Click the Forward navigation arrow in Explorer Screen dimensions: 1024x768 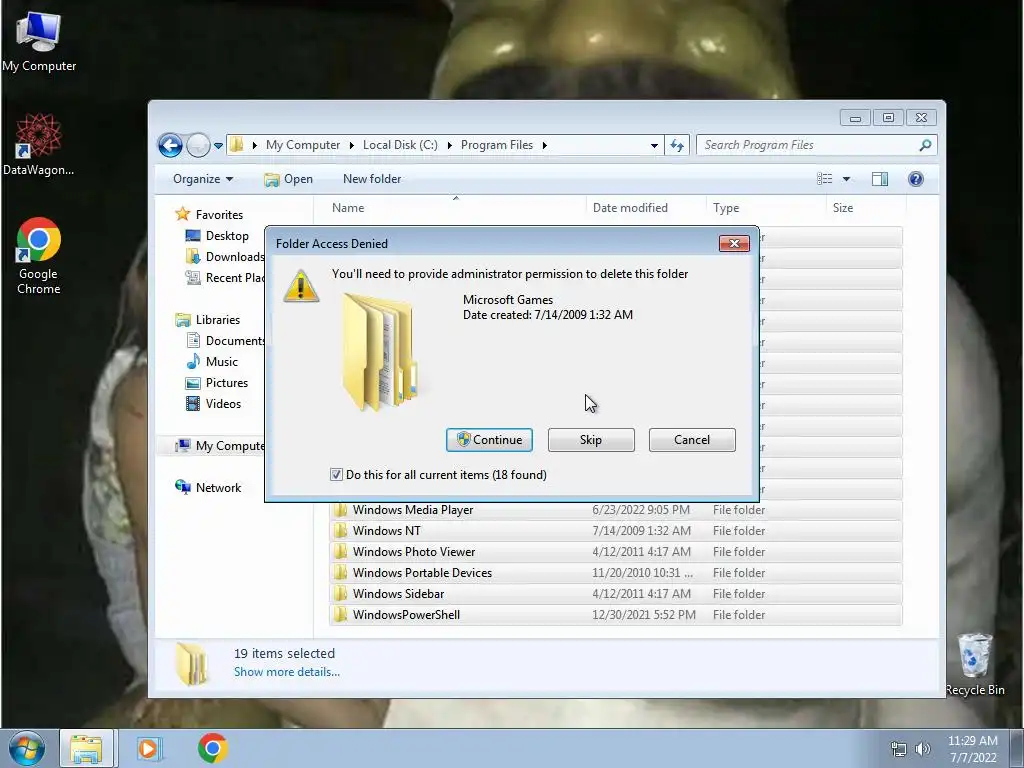point(198,145)
